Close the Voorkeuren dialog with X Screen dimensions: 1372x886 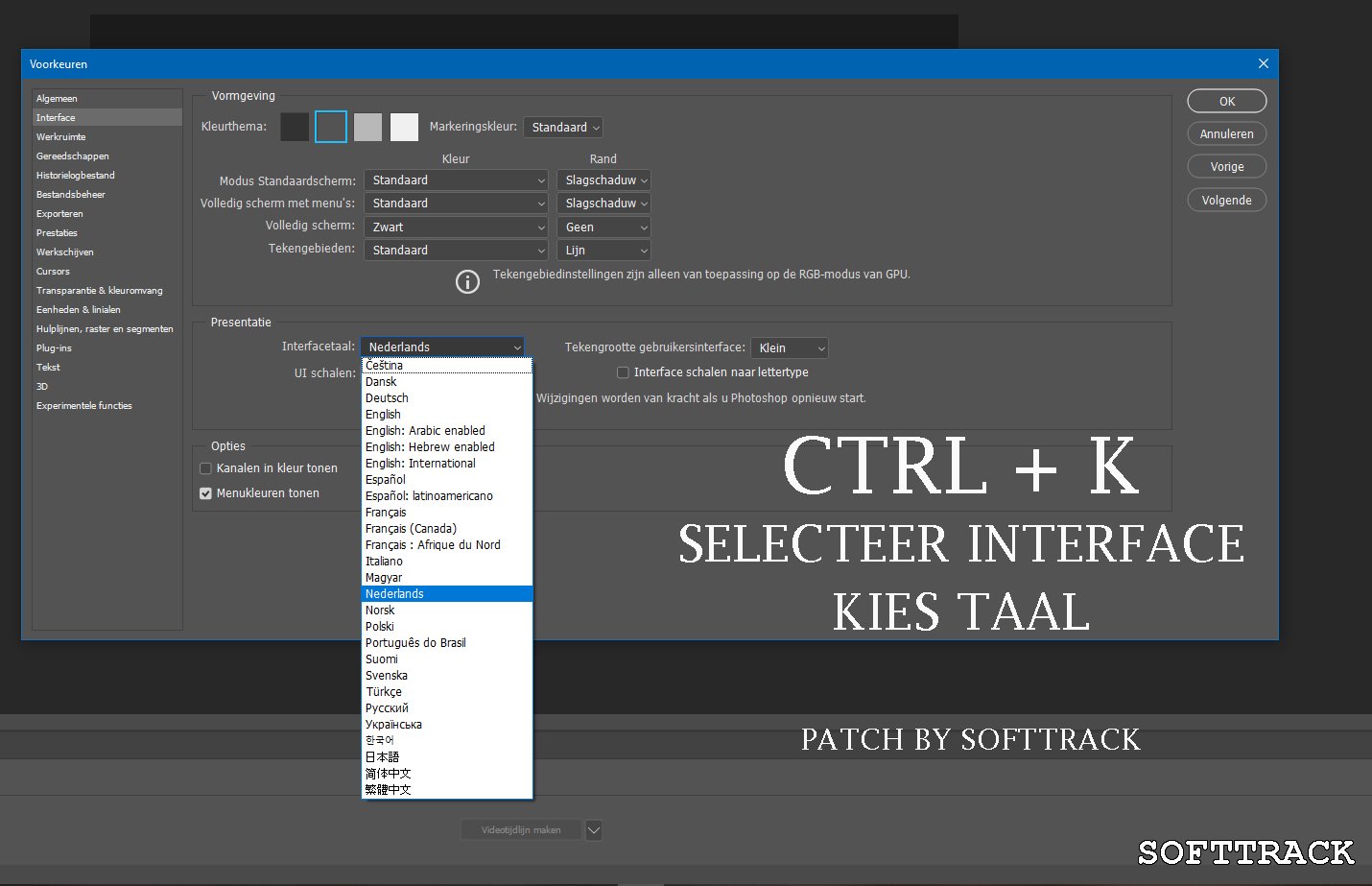click(1263, 63)
